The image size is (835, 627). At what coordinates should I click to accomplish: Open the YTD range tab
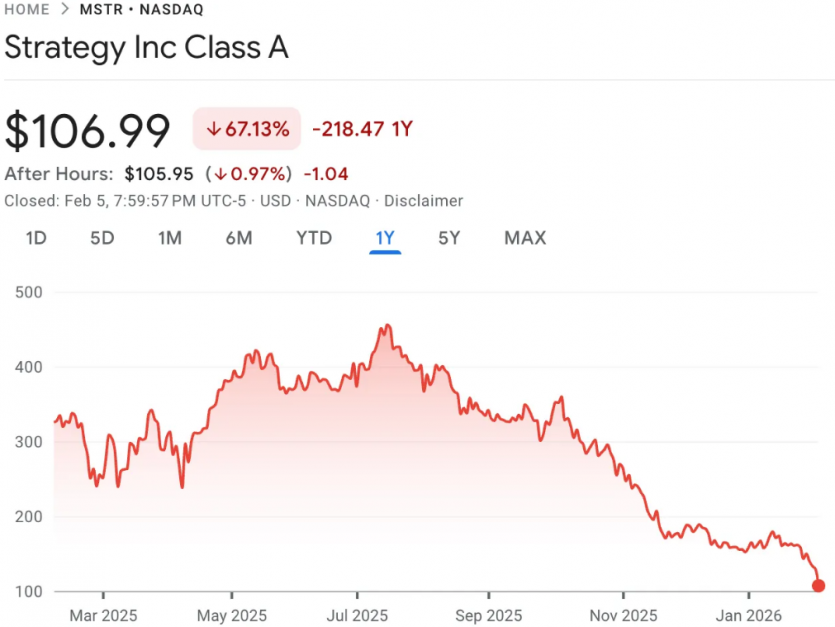313,238
